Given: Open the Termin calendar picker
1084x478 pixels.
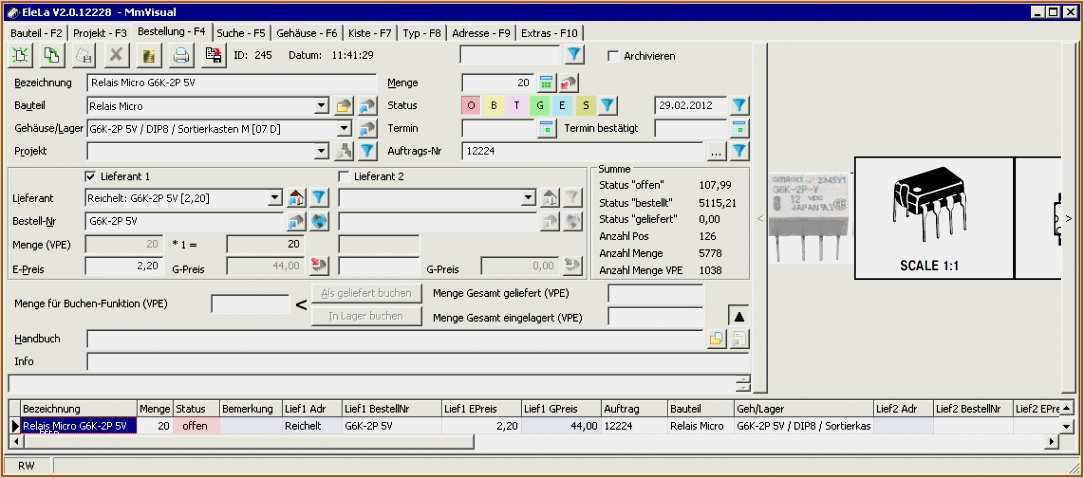Looking at the screenshot, I should 547,128.
